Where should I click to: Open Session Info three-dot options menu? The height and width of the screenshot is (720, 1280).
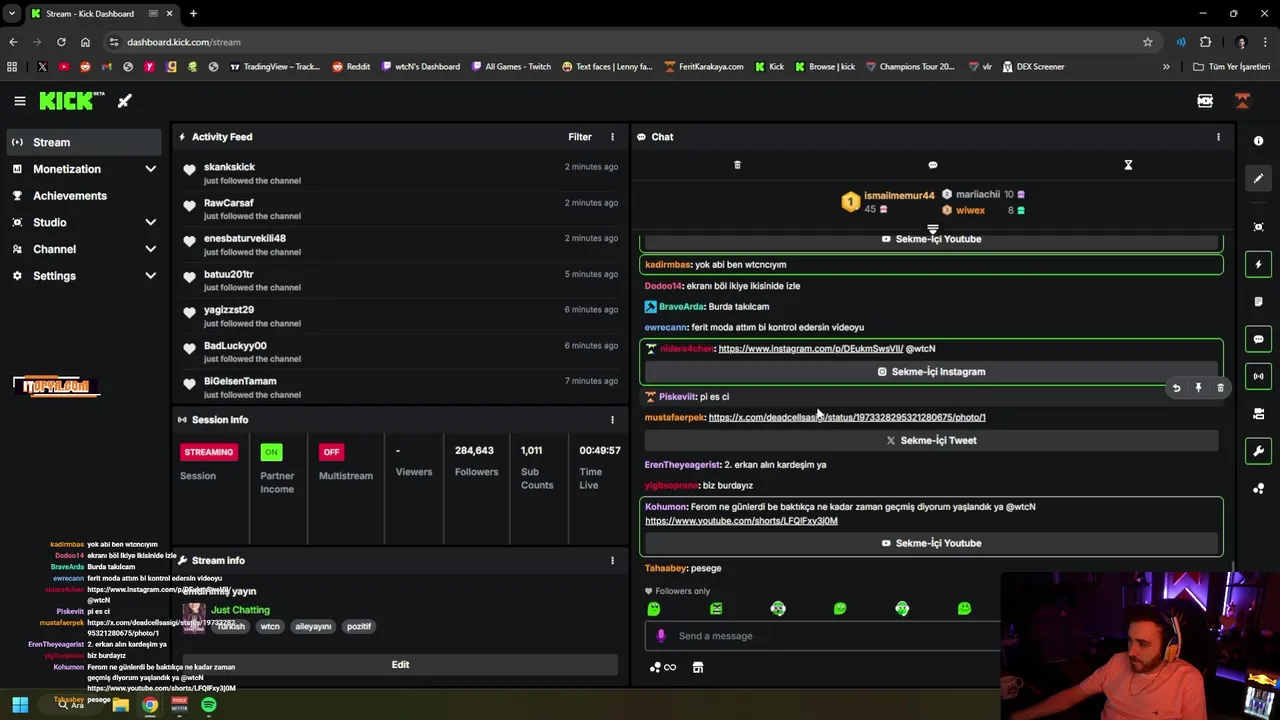(612, 420)
